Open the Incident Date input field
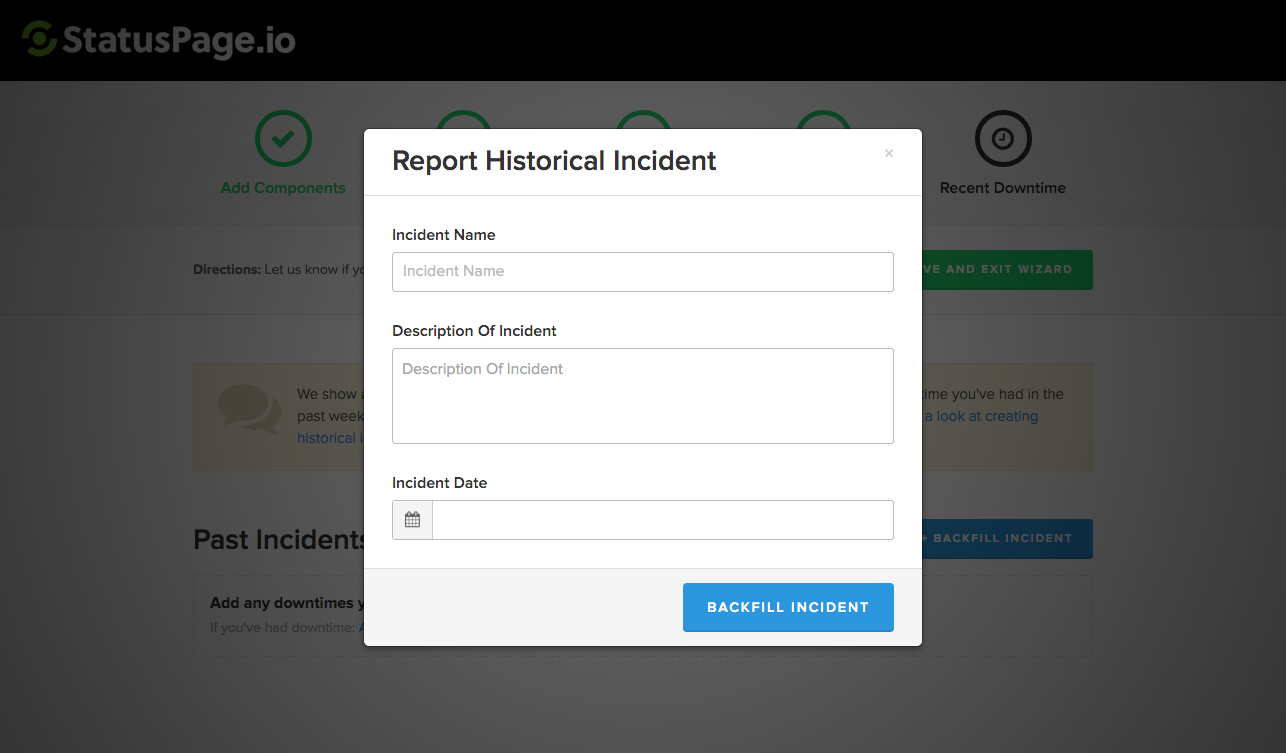The width and height of the screenshot is (1286, 753). pos(662,520)
